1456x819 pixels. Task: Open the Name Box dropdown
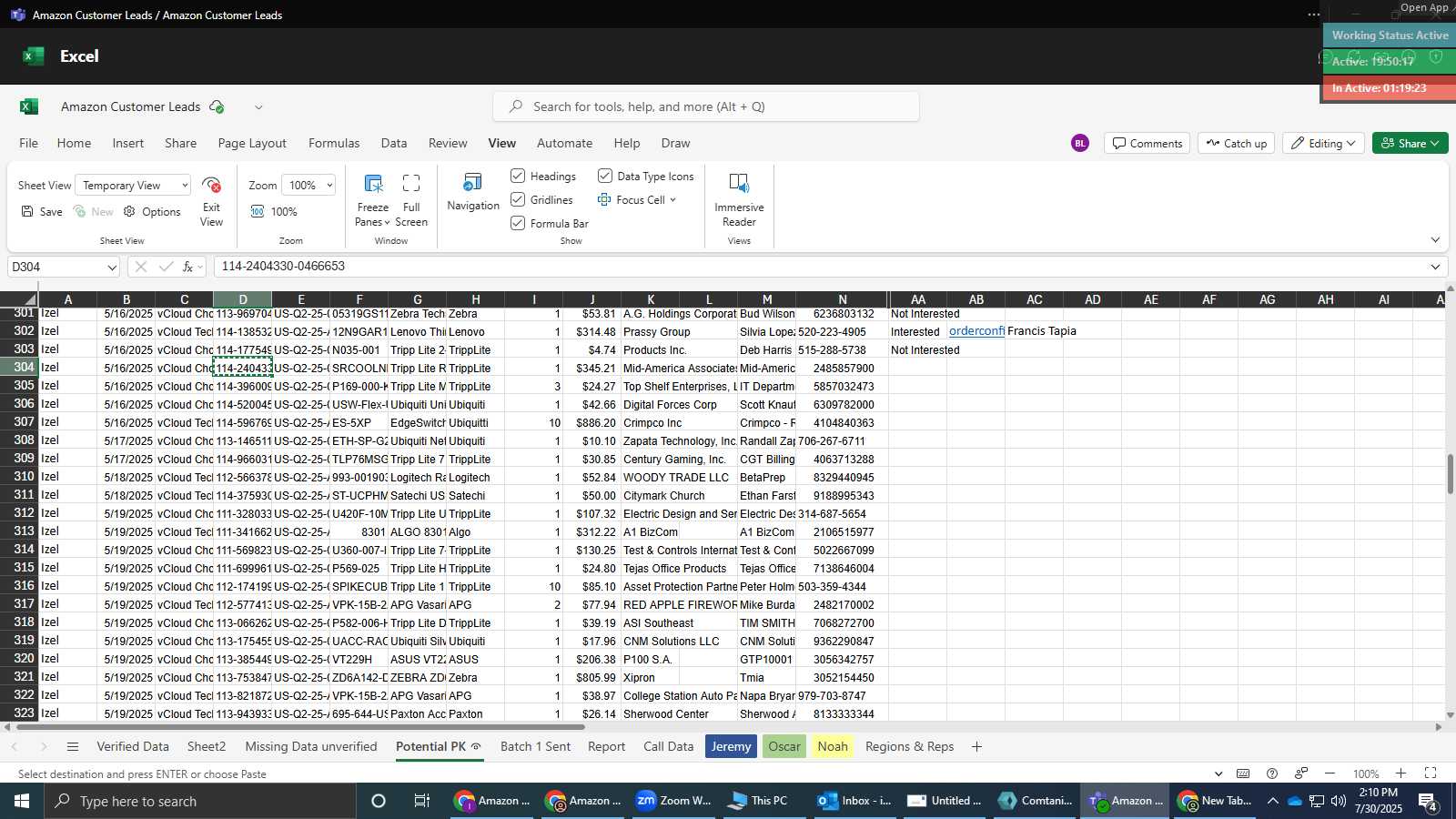(x=112, y=268)
